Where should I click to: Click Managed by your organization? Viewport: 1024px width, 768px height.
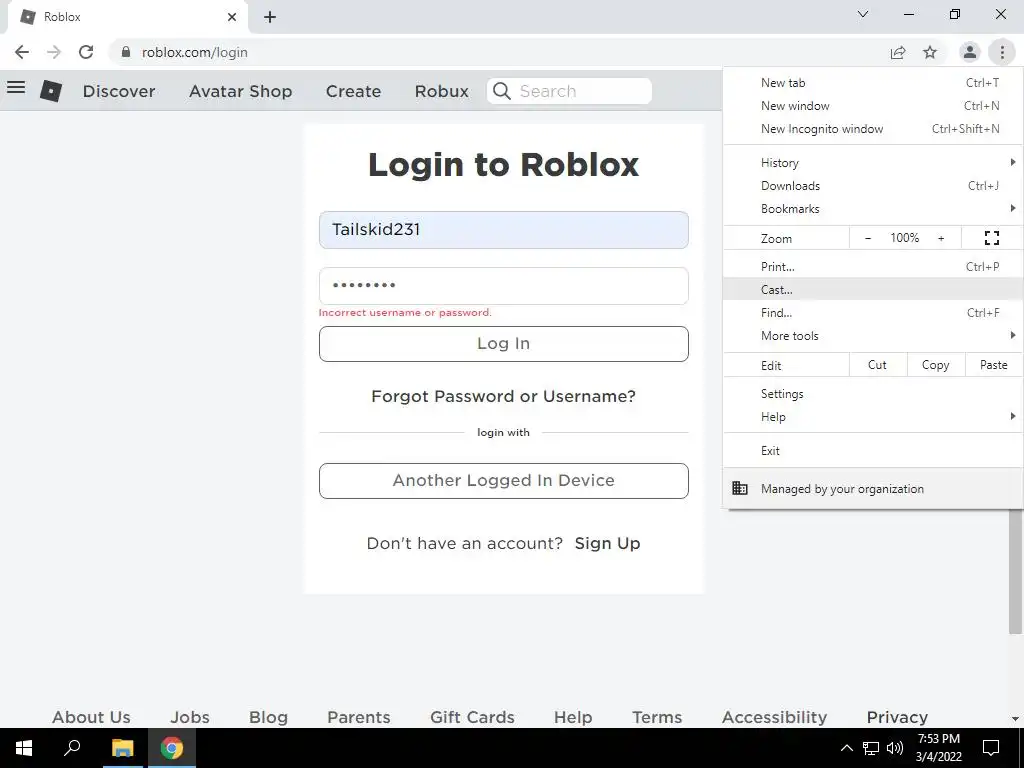[873, 488]
